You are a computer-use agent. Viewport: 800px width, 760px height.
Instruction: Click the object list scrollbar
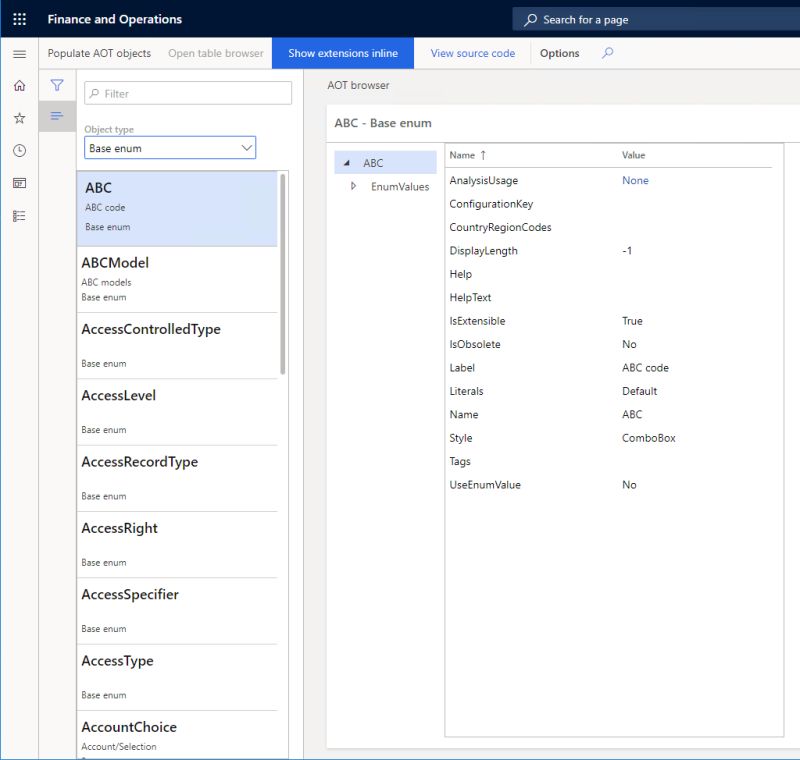(x=283, y=274)
